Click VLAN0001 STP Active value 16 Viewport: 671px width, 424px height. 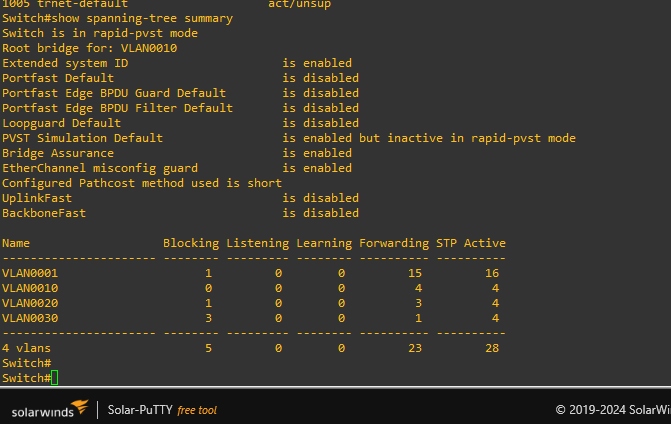tap(492, 273)
